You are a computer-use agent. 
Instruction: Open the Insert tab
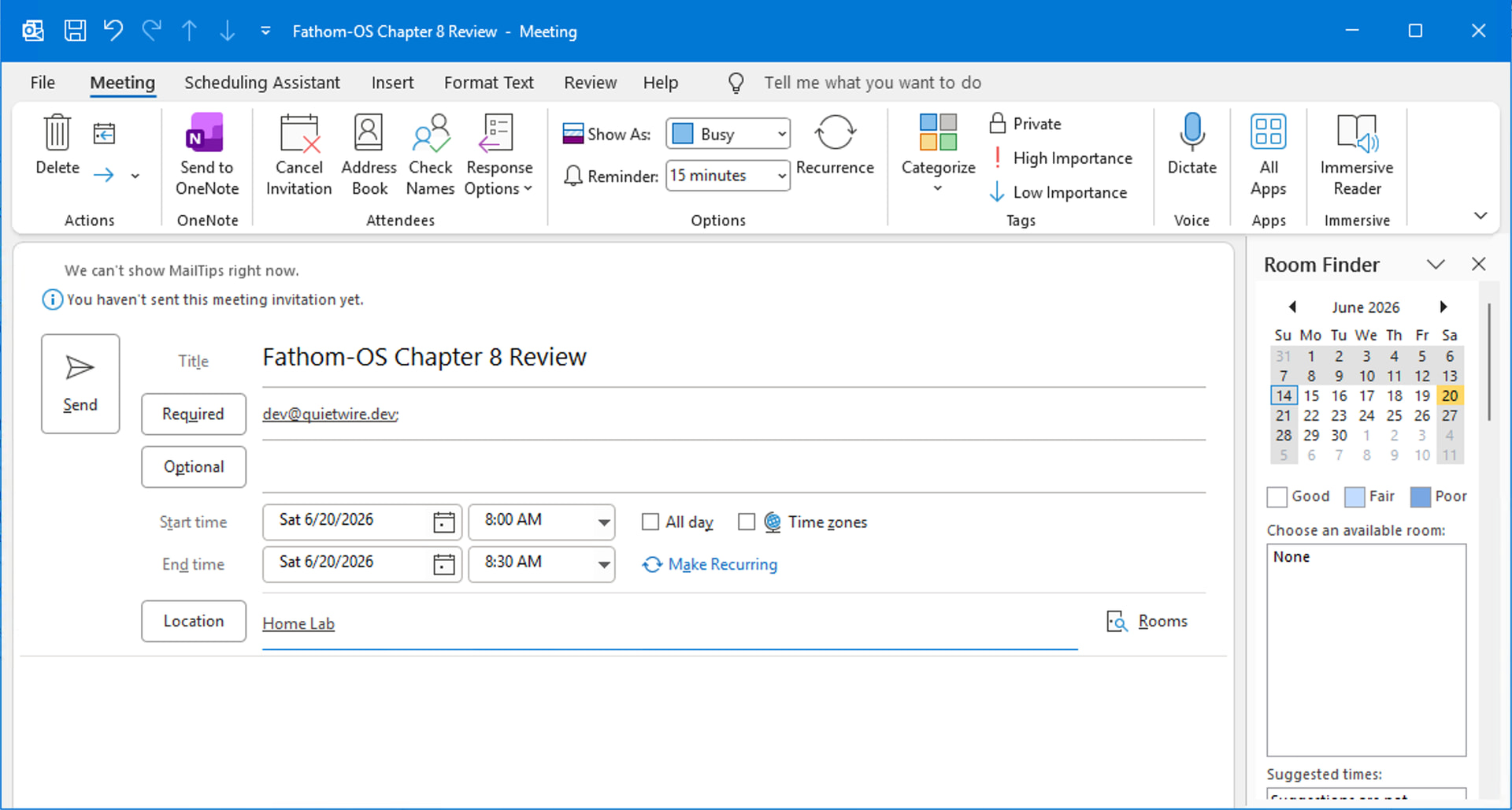(392, 83)
